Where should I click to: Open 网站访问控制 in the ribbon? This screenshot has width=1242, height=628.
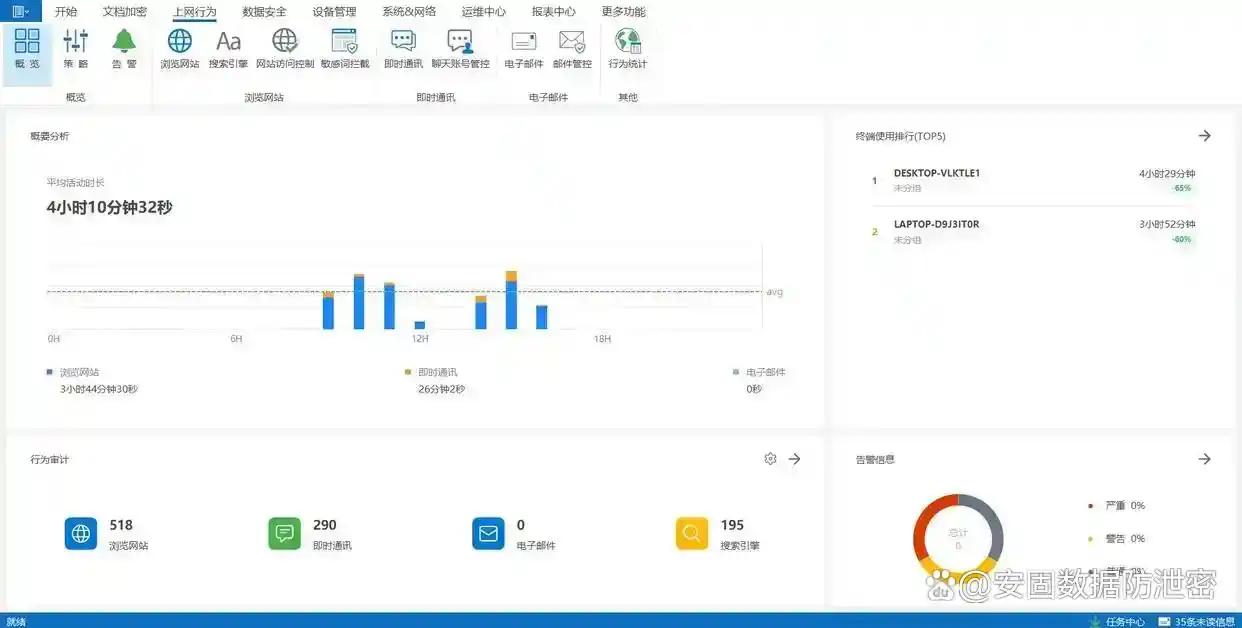pos(285,49)
